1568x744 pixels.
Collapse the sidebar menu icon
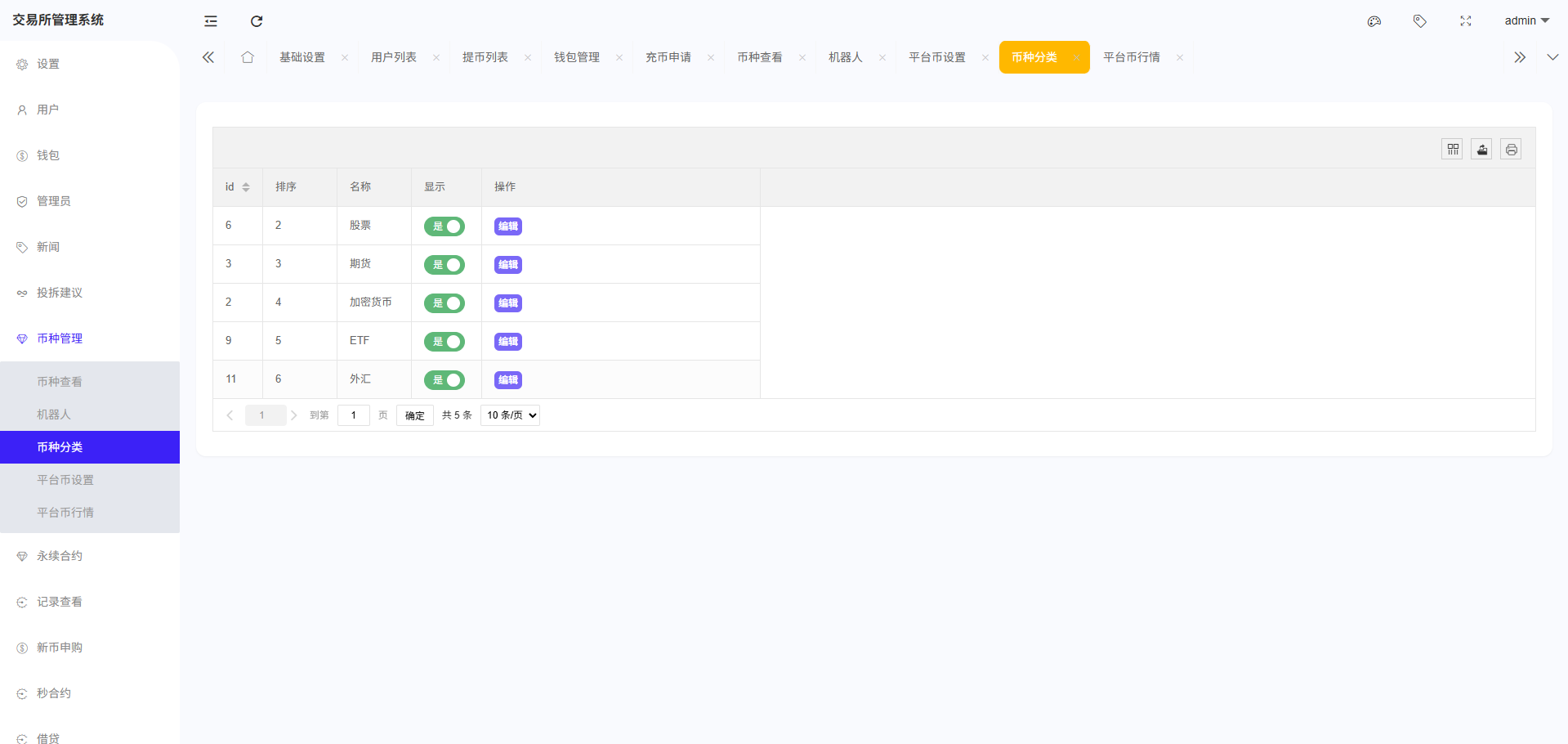pyautogui.click(x=211, y=21)
